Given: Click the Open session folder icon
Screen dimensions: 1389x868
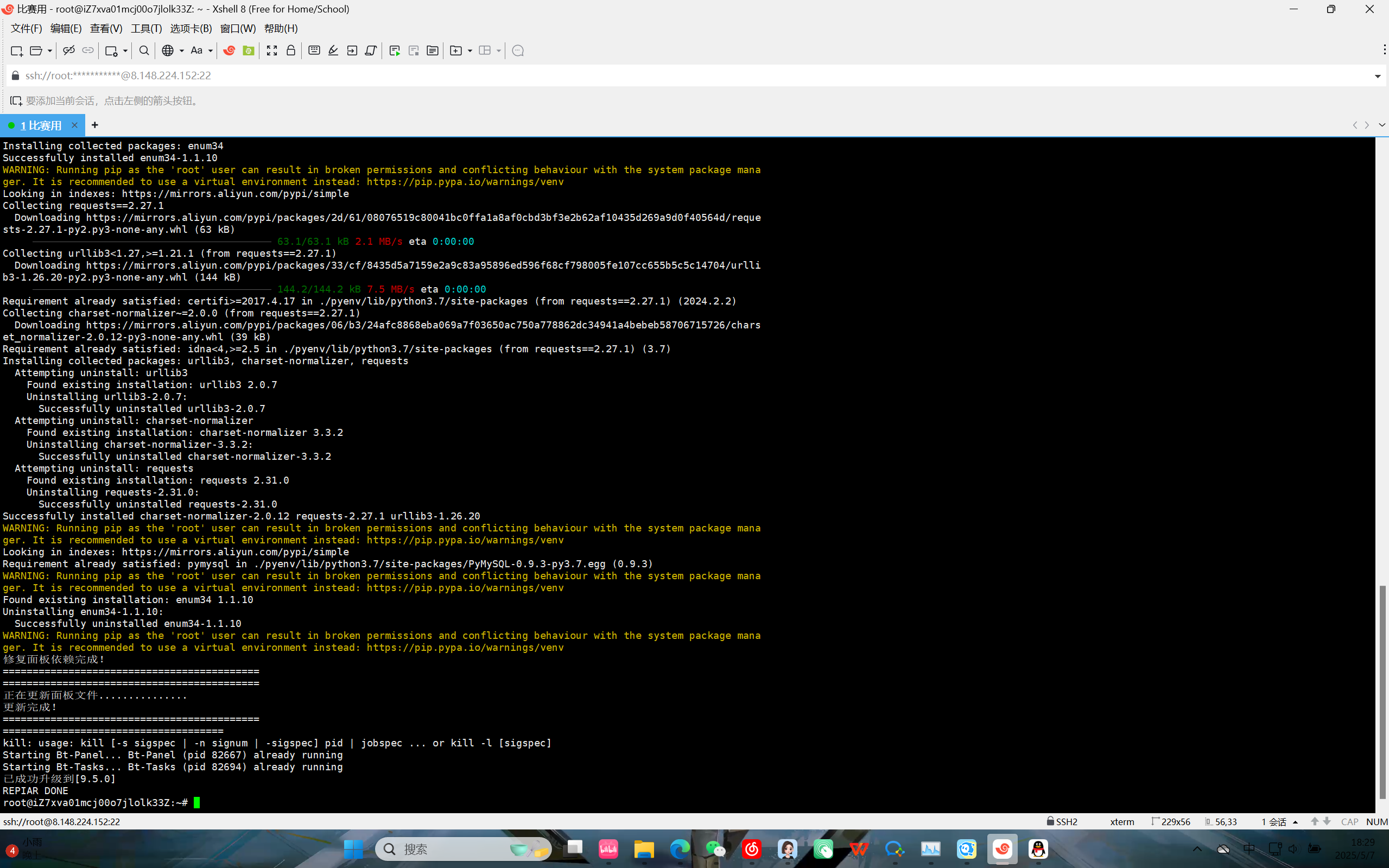Looking at the screenshot, I should pyautogui.click(x=36, y=50).
